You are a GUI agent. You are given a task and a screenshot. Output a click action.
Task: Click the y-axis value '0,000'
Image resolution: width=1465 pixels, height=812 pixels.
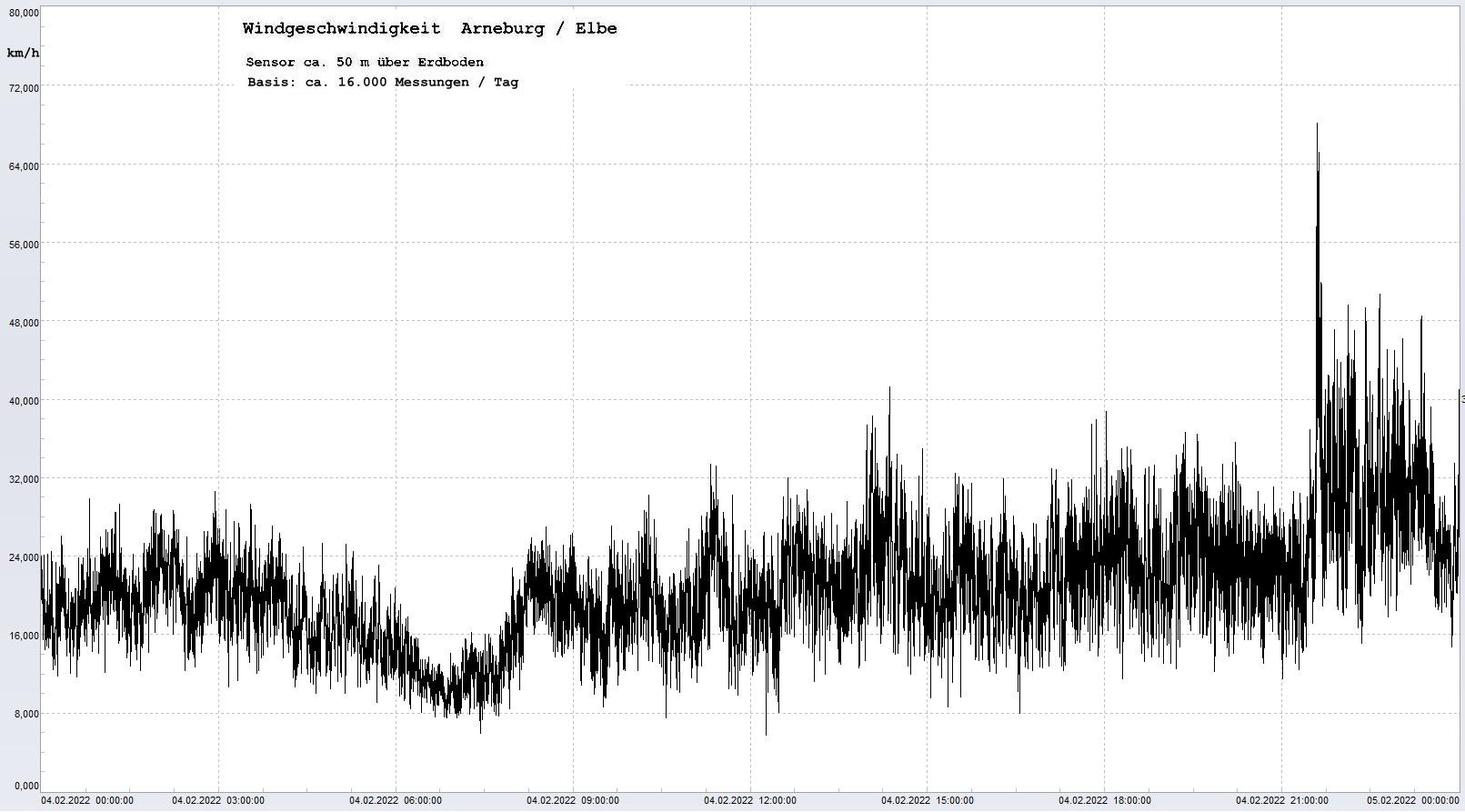point(26,785)
